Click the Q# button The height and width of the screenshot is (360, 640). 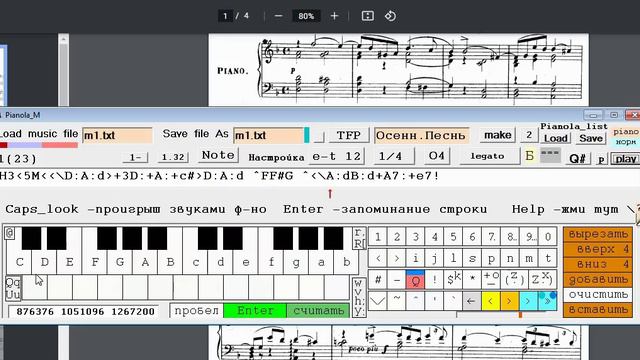click(x=577, y=158)
